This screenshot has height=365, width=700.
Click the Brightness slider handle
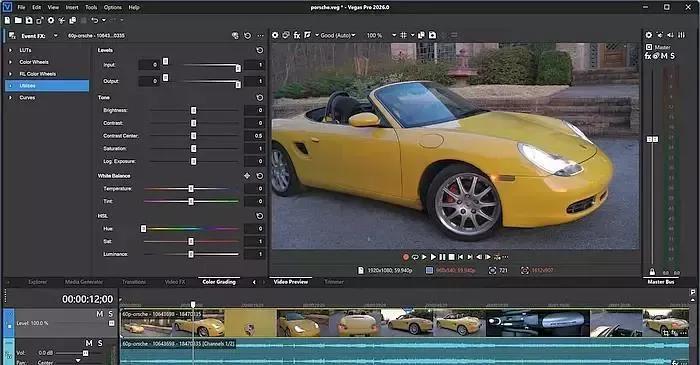coord(193,110)
